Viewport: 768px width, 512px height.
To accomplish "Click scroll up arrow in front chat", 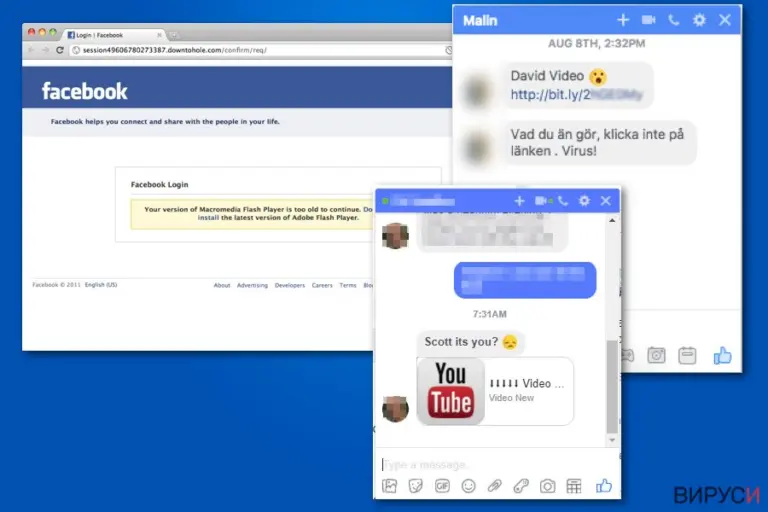I will pyautogui.click(x=612, y=221).
